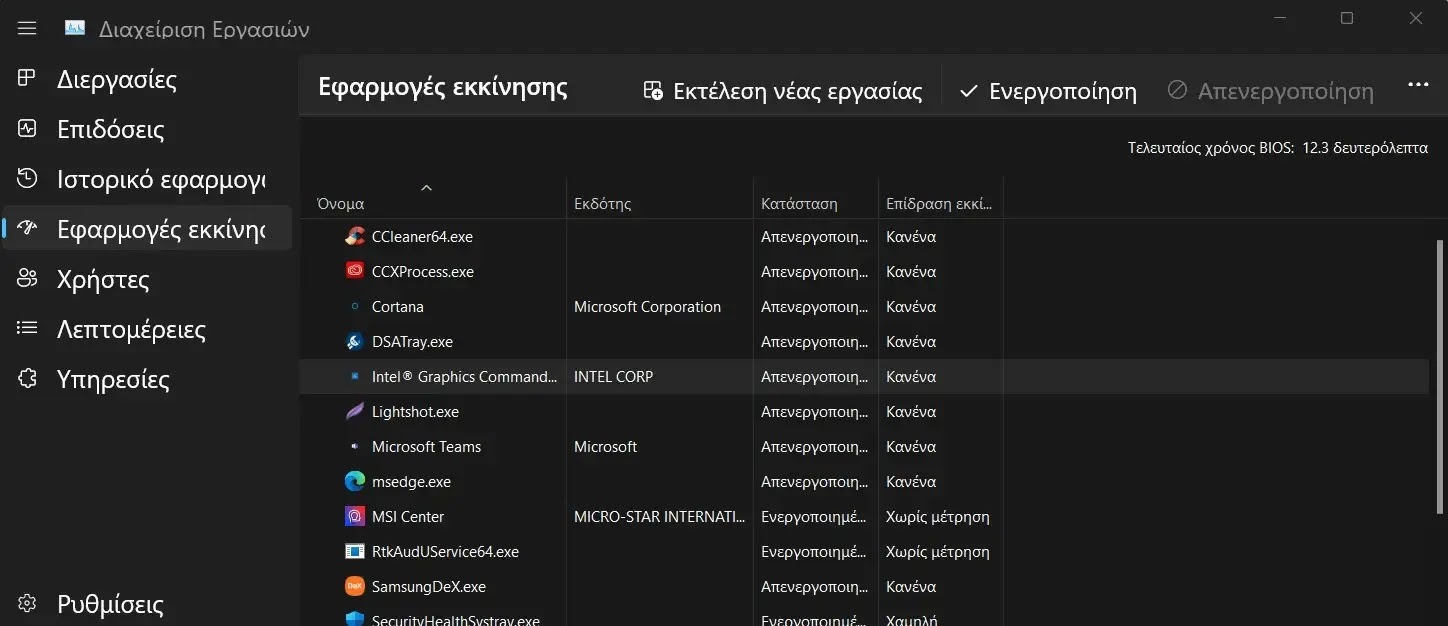The image size is (1448, 626).
Task: Click the Cortana circle icon
Action: (354, 307)
